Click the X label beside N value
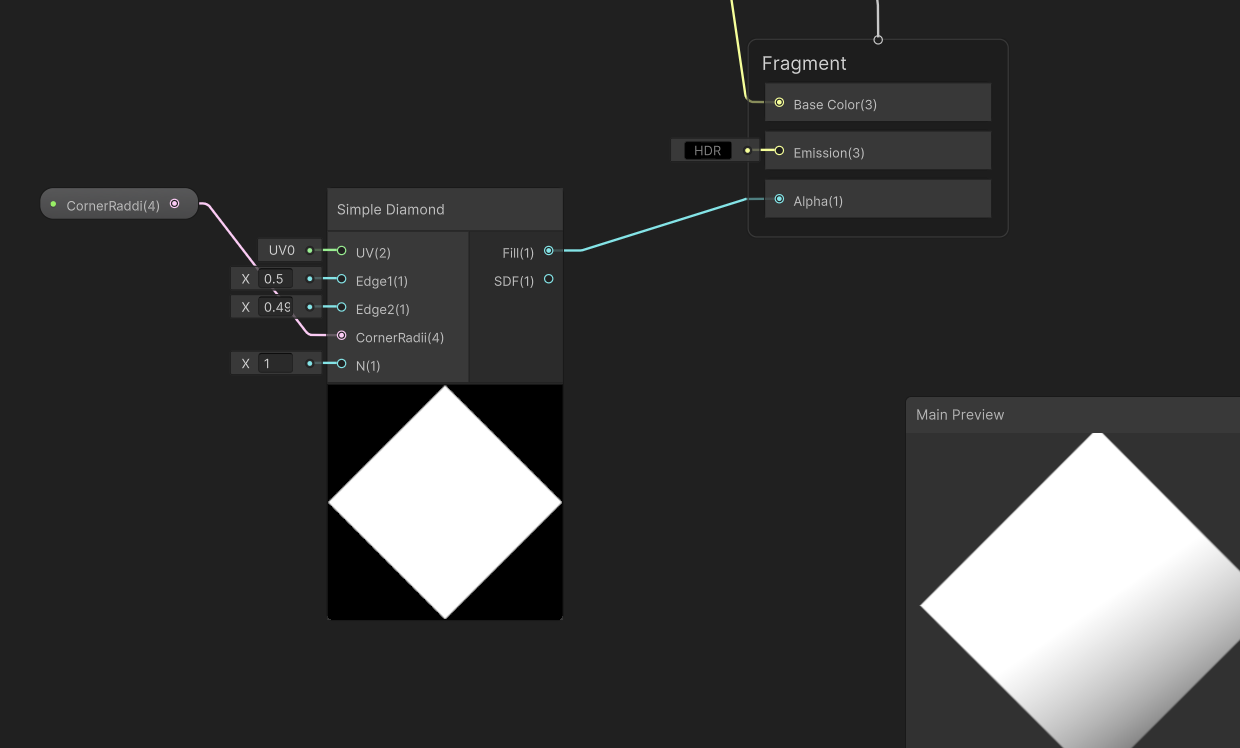This screenshot has height=748, width=1240. coord(245,364)
